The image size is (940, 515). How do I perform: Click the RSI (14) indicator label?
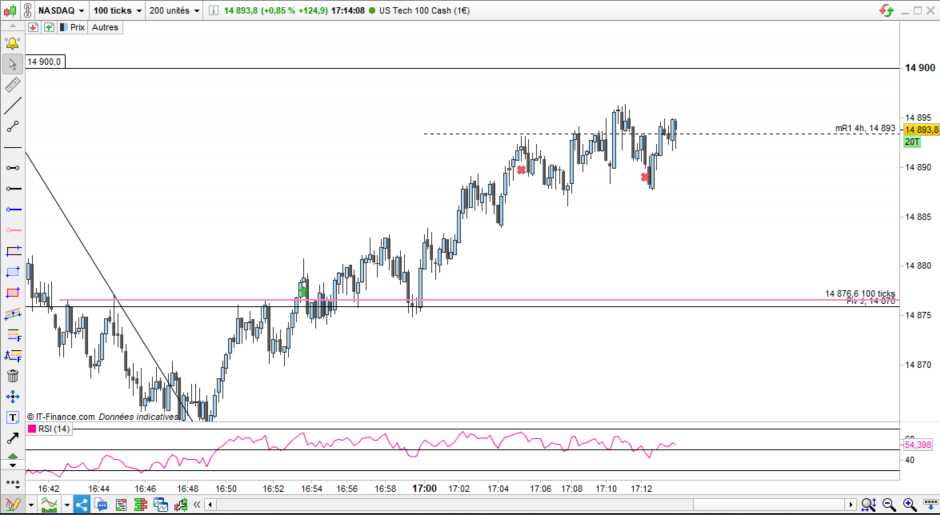coord(53,429)
